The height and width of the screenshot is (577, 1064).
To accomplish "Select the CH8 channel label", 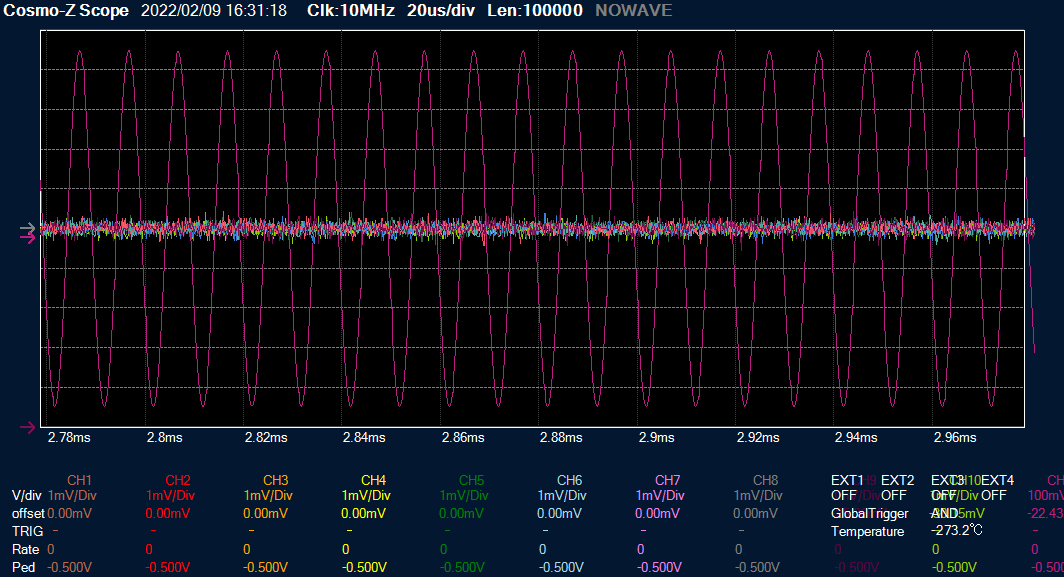I will pos(765,480).
